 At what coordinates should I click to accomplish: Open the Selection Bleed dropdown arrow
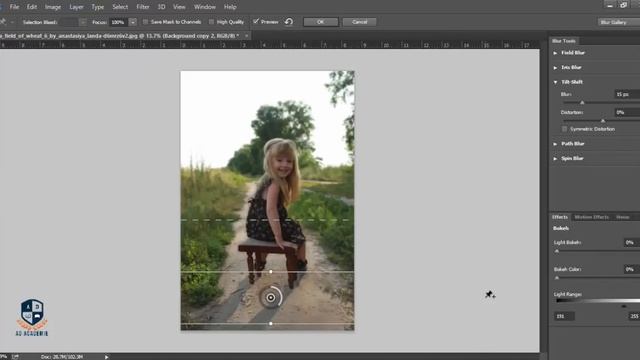(x=83, y=22)
